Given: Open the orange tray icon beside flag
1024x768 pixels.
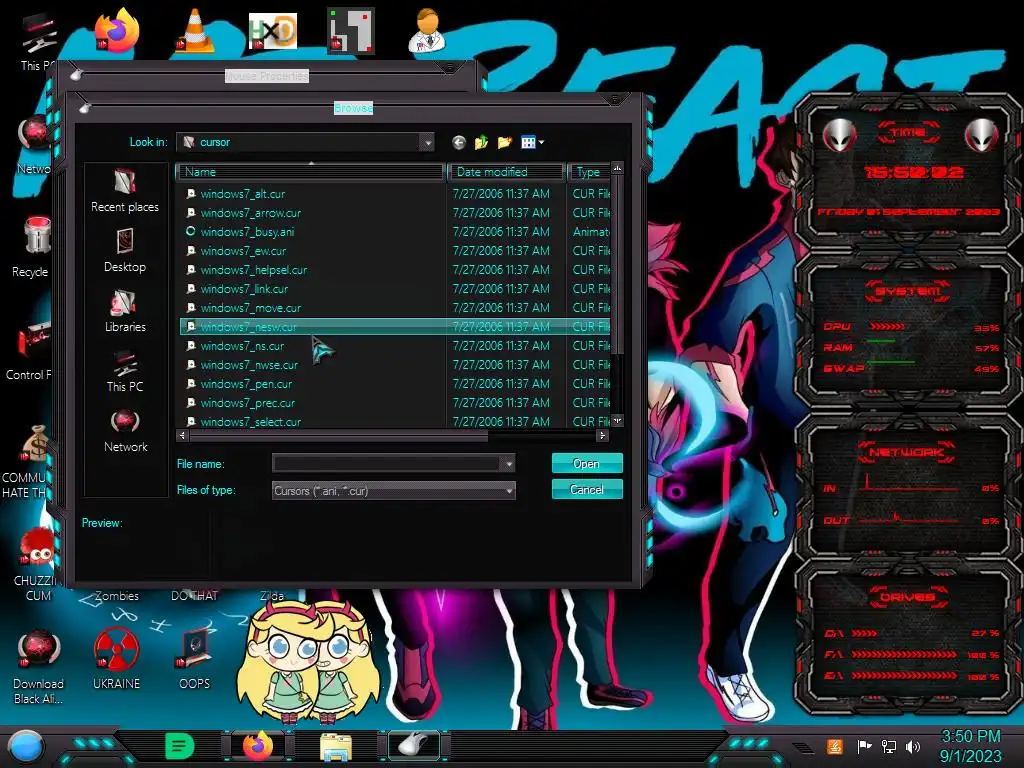Looking at the screenshot, I should click(835, 746).
